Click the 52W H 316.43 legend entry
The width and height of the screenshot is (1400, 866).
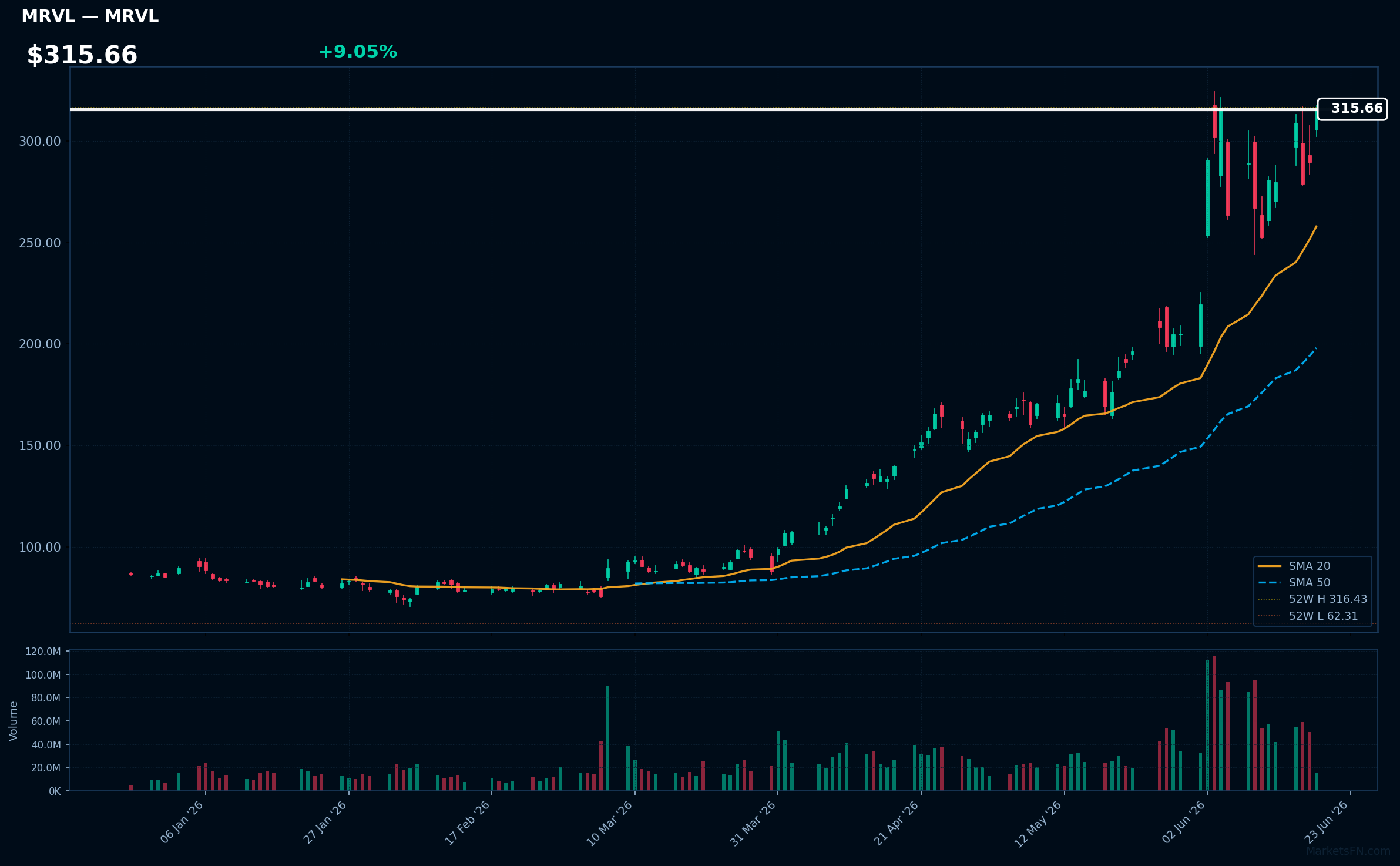1312,599
